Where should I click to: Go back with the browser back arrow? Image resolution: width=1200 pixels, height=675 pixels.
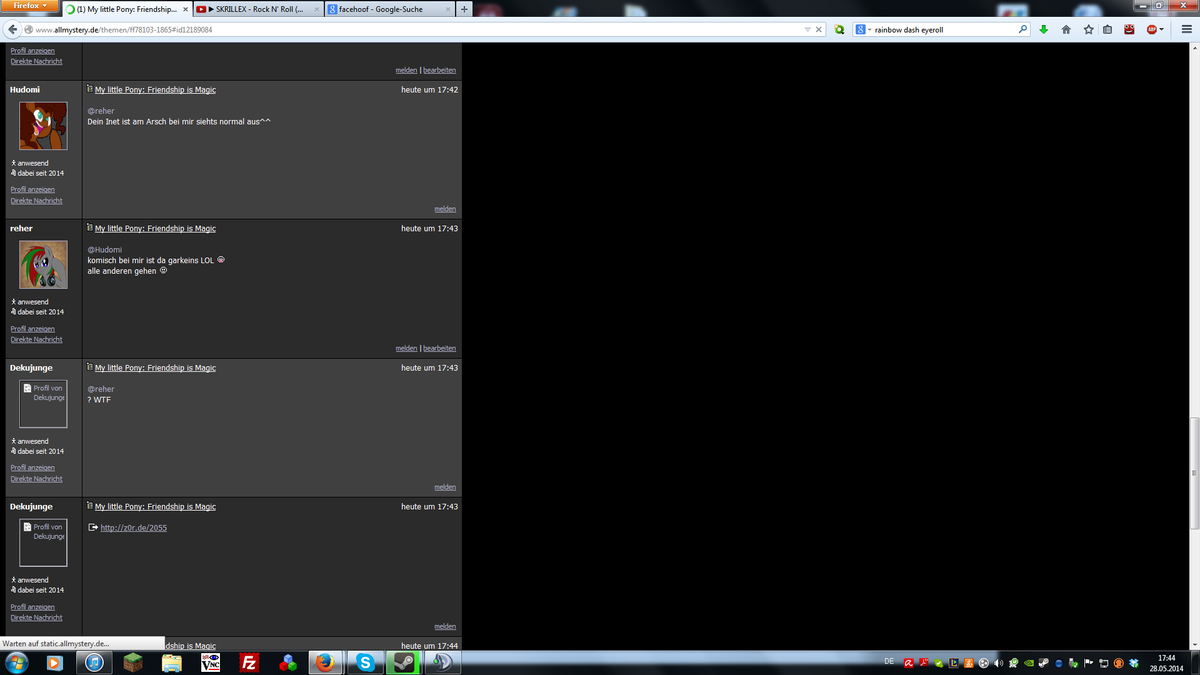(x=12, y=30)
